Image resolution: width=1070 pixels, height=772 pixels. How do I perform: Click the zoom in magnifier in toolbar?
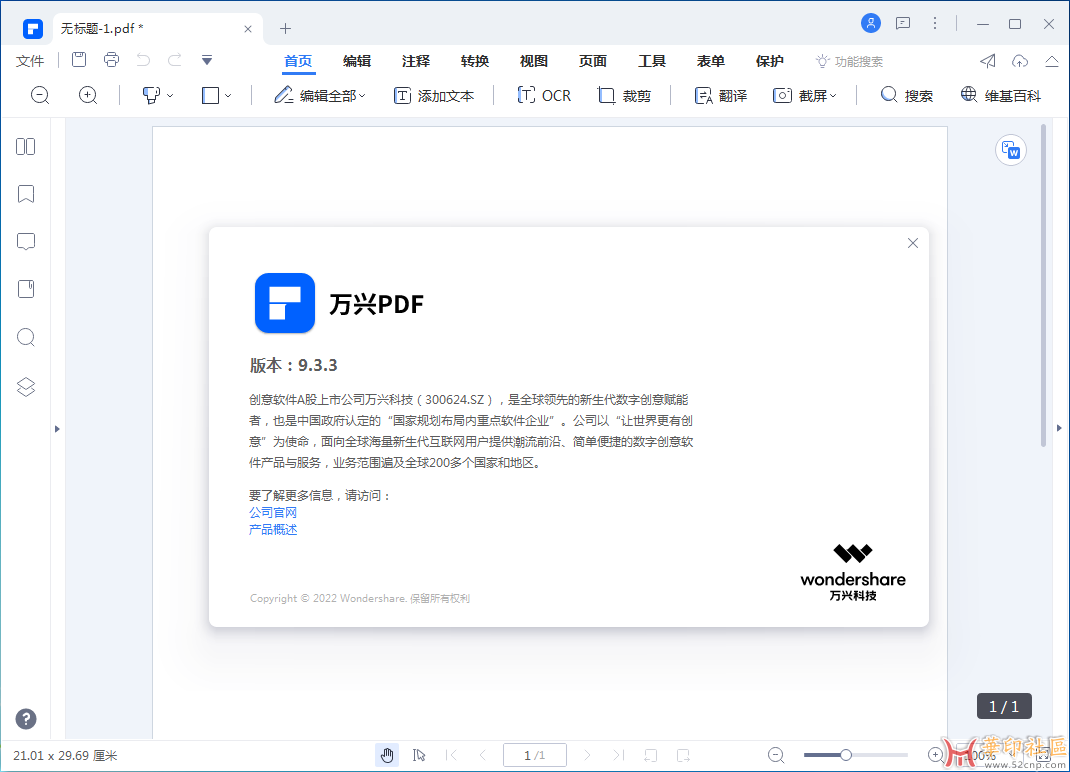pos(88,96)
